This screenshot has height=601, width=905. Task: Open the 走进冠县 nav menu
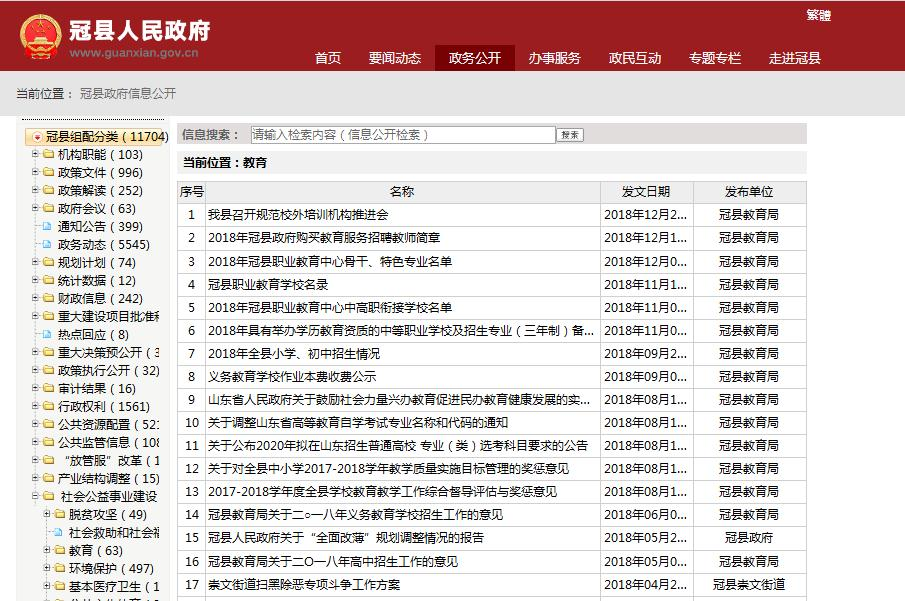(795, 58)
